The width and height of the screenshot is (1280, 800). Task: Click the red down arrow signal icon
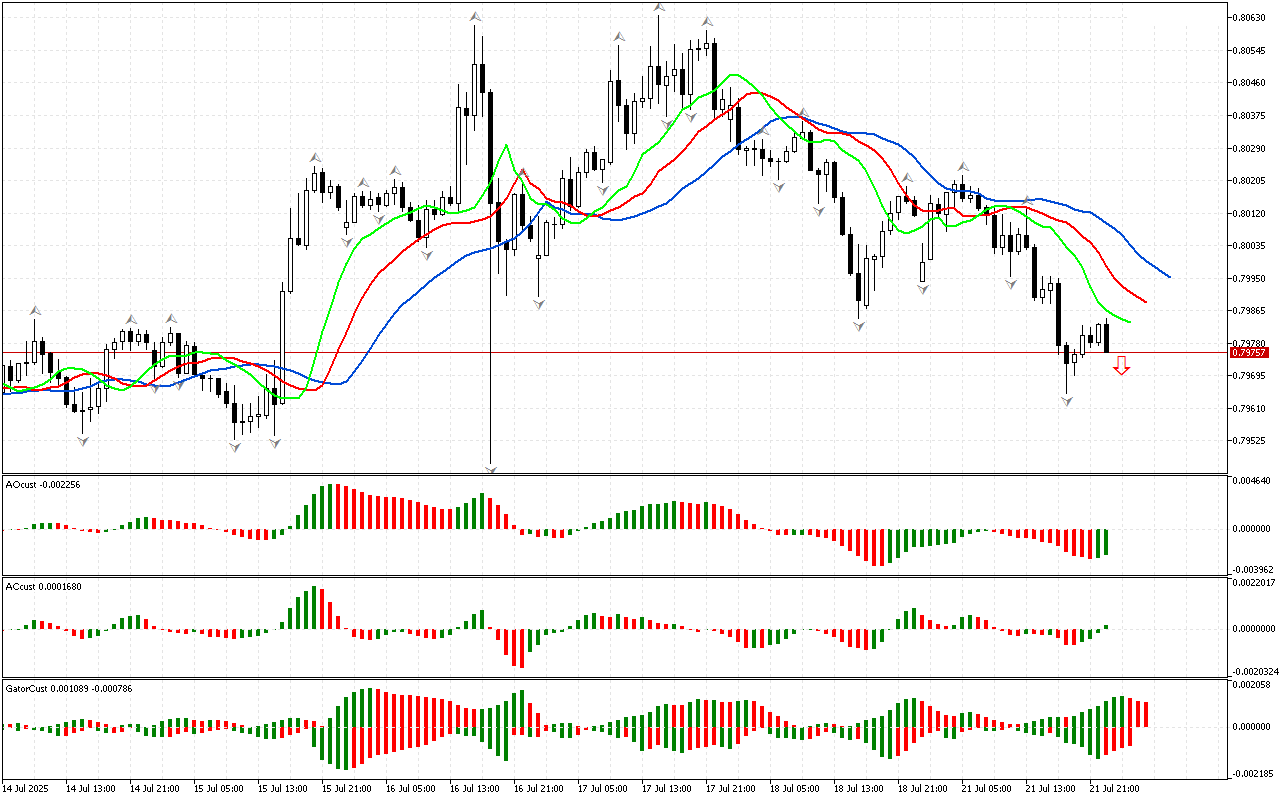click(1122, 366)
